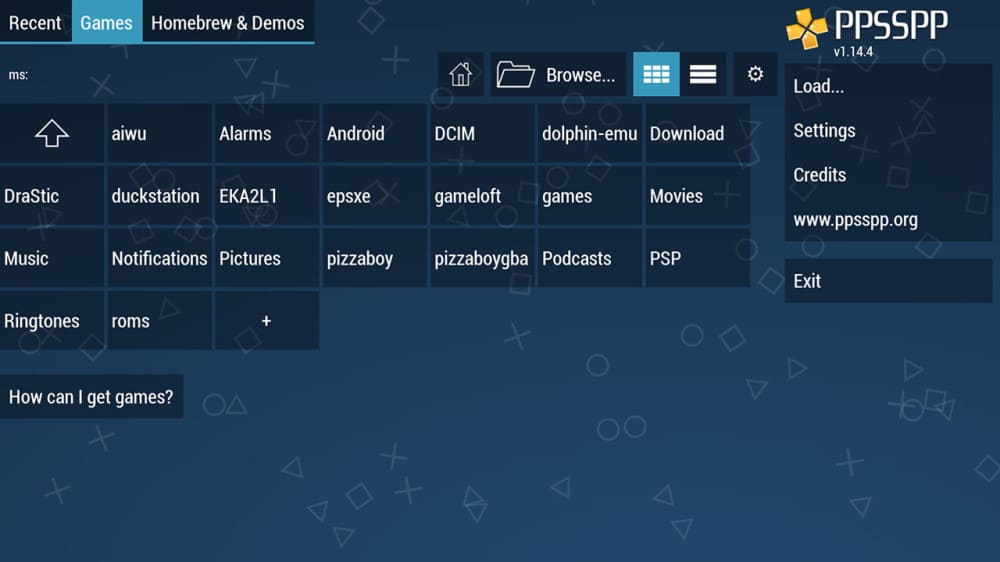Open the Music folder

[x=52, y=258]
